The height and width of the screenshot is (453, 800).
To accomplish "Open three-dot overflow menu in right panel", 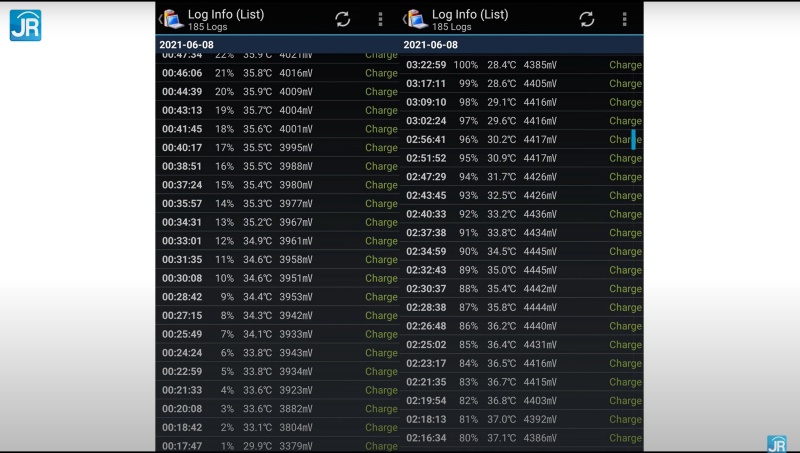I will click(x=625, y=19).
